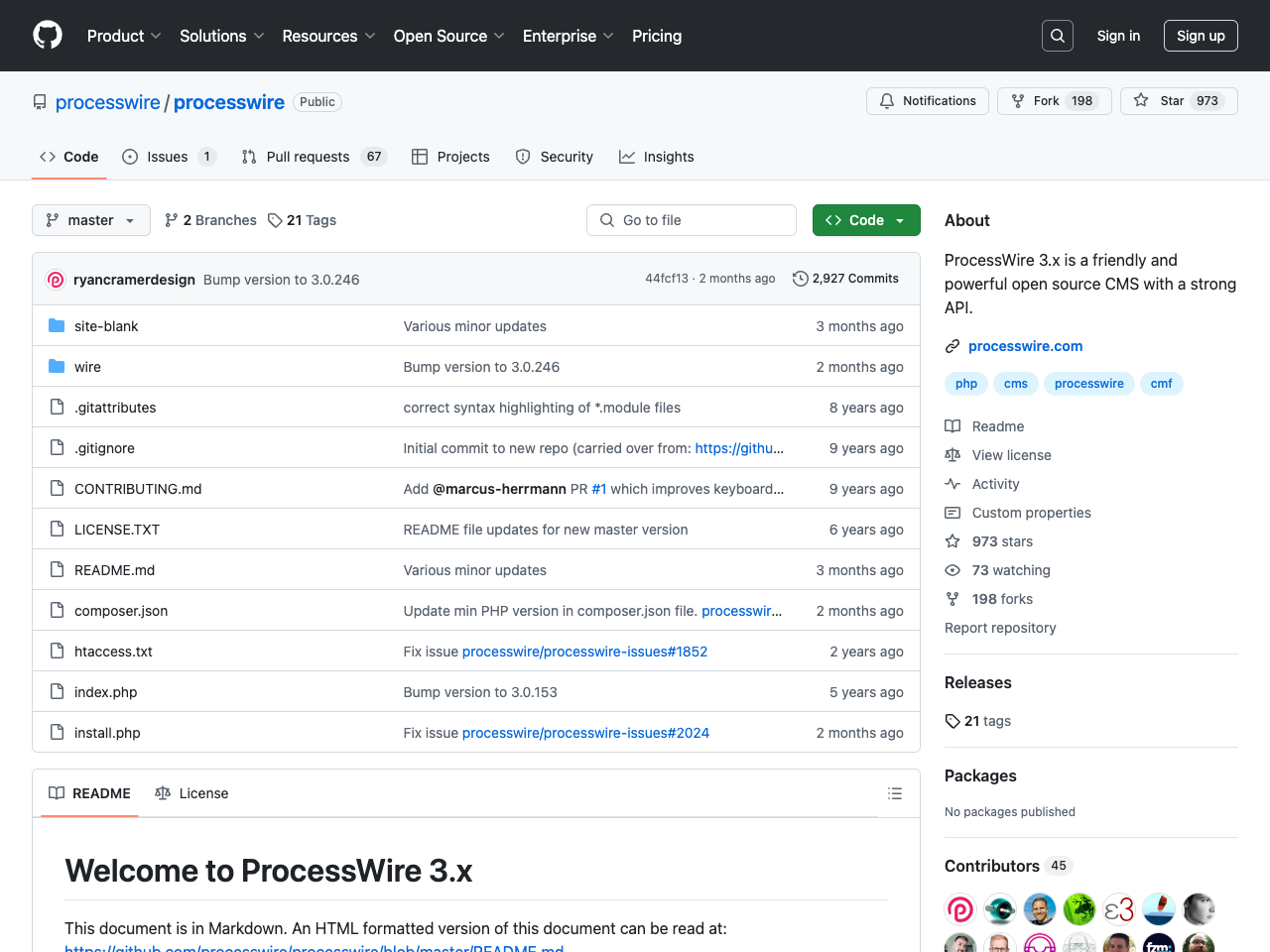Click the processwire topic tag
Screen dimensions: 1270x952
click(1089, 384)
